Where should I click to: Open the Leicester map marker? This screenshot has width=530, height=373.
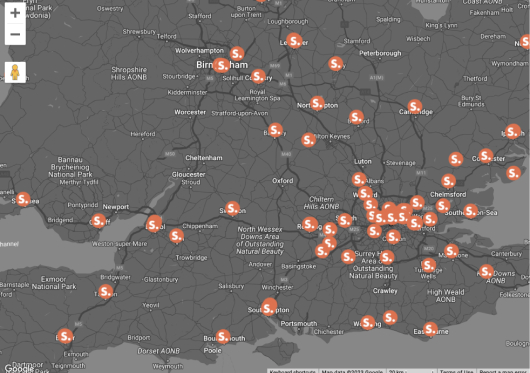[294, 41]
